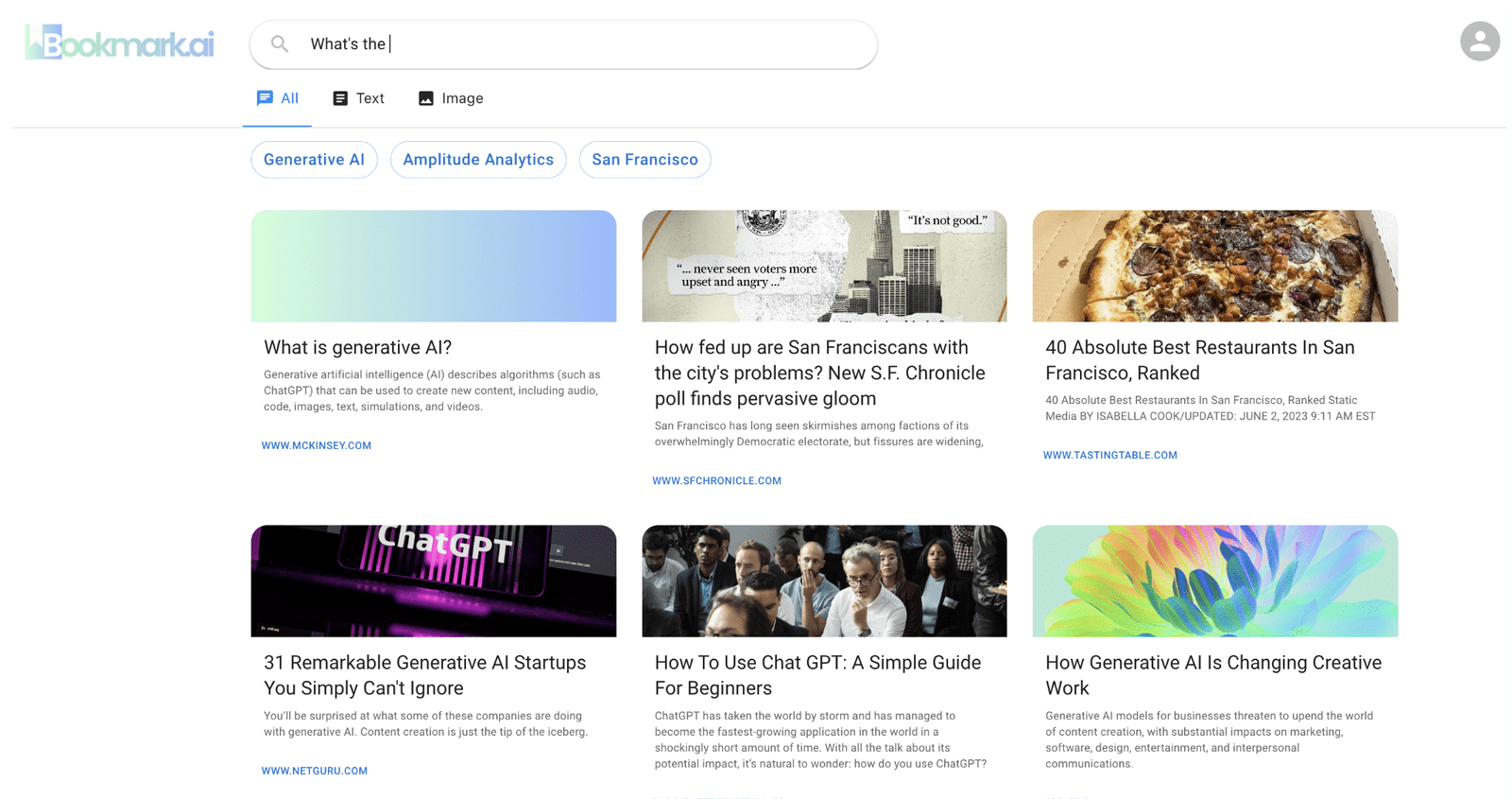Screen dimensions: 1512x799
Task: Switch to the Text tab
Action: (358, 98)
